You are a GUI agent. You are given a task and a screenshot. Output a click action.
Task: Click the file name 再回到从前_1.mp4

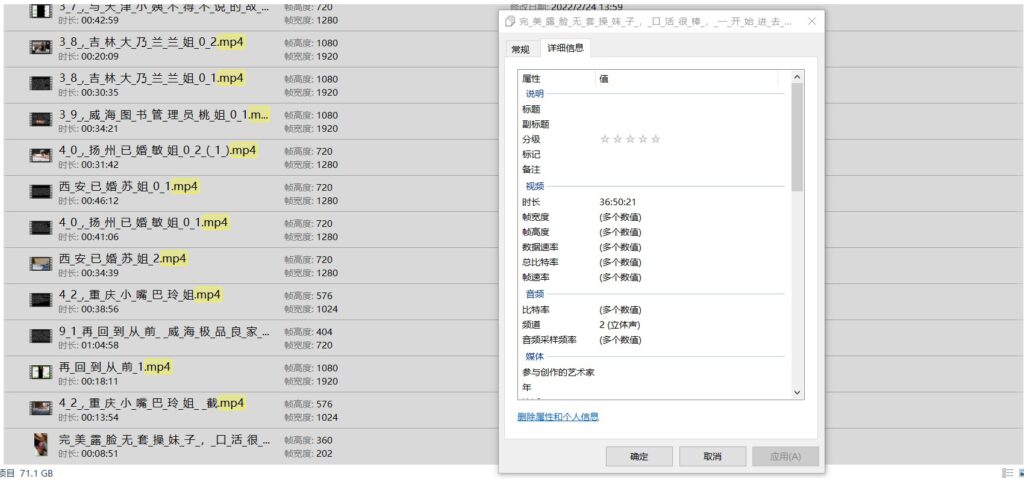point(115,367)
